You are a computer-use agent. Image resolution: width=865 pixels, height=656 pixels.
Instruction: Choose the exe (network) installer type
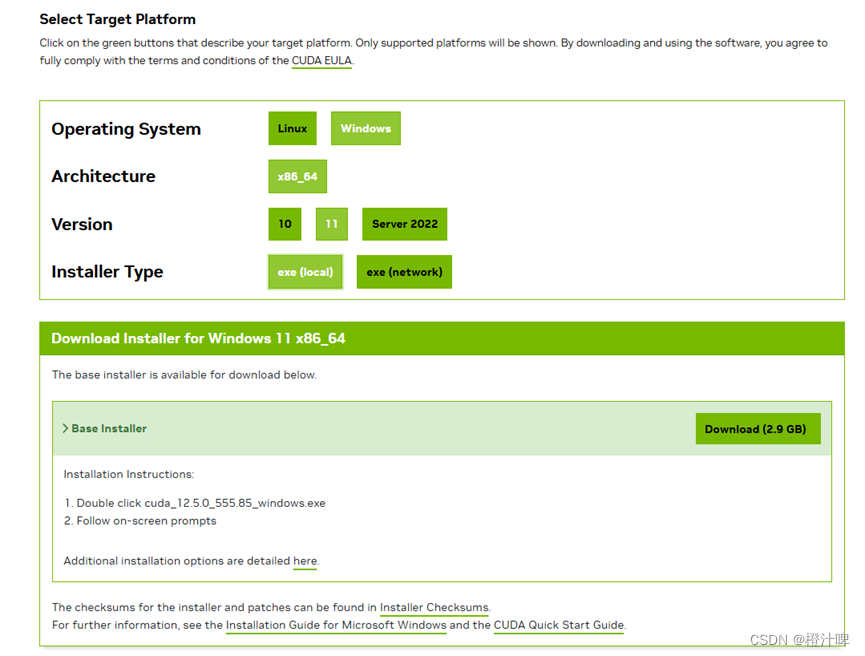coord(404,272)
